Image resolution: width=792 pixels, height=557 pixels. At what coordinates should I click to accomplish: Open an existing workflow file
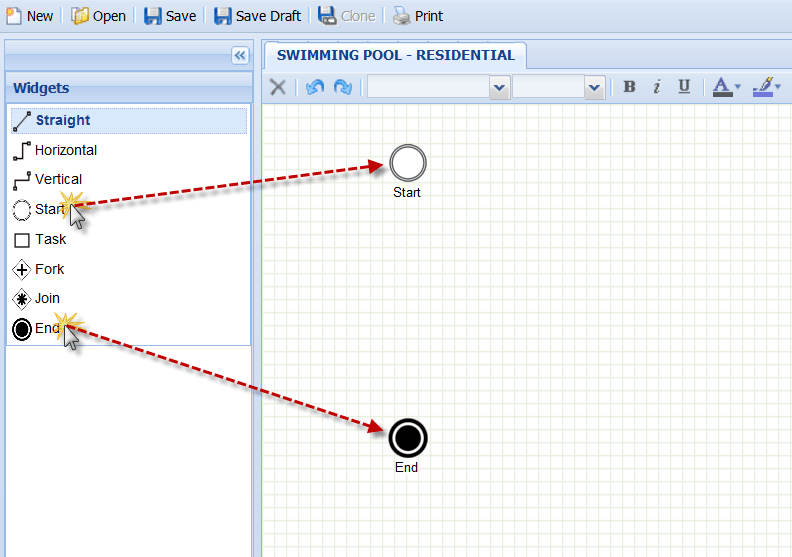pyautogui.click(x=98, y=16)
